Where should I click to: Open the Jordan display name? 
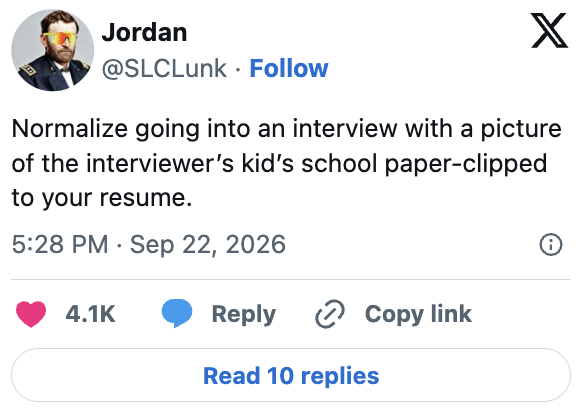(x=144, y=32)
